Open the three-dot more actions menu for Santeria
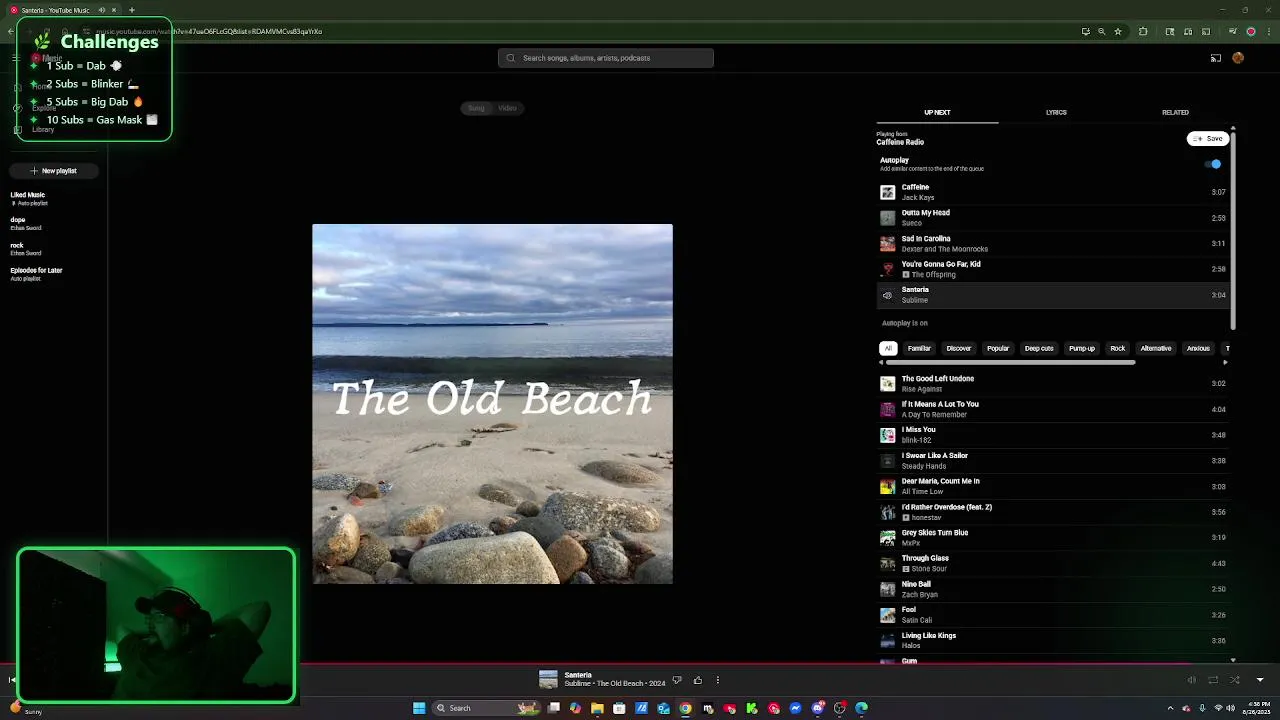 point(717,680)
